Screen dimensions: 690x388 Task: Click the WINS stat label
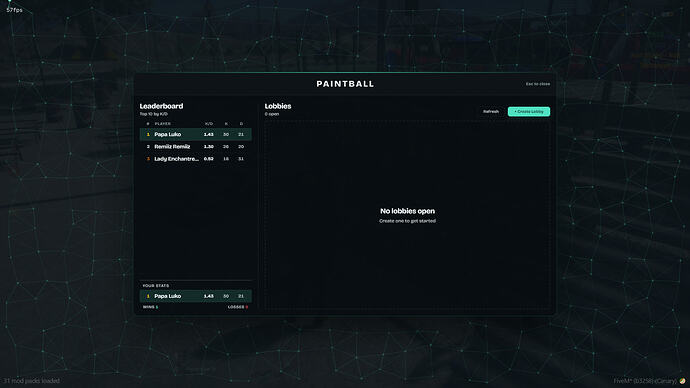pyautogui.click(x=148, y=307)
